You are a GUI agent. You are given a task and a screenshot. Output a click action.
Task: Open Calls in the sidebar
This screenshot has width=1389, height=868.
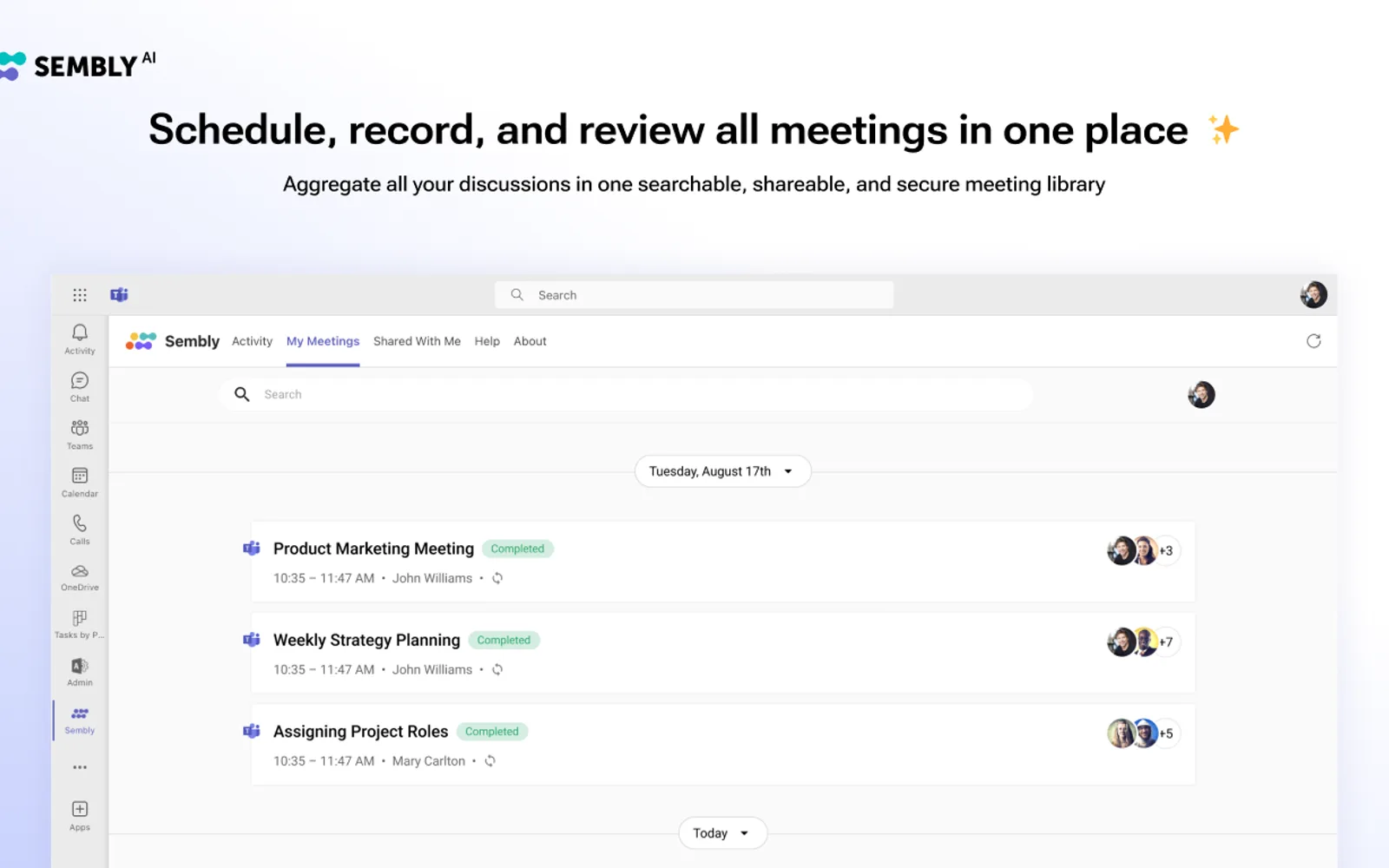(x=80, y=529)
